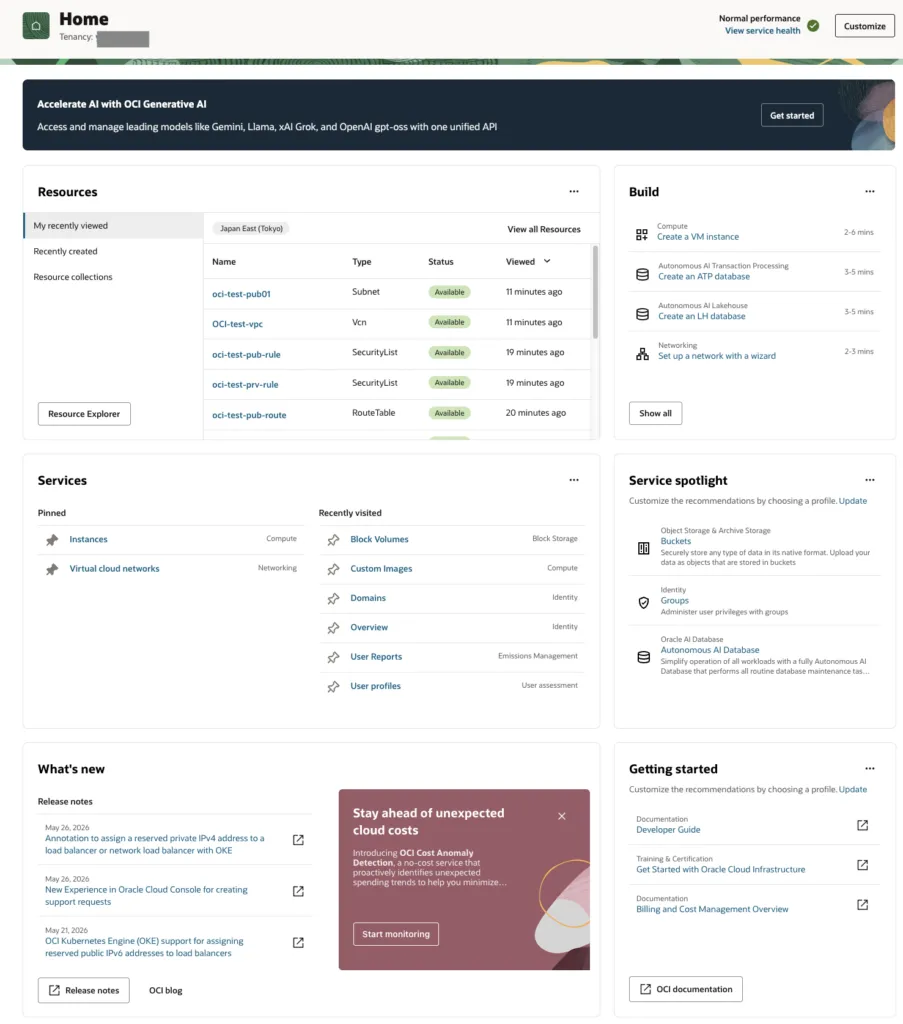Click the Autonomous AI Database icon
903x1024 pixels.
point(644,657)
